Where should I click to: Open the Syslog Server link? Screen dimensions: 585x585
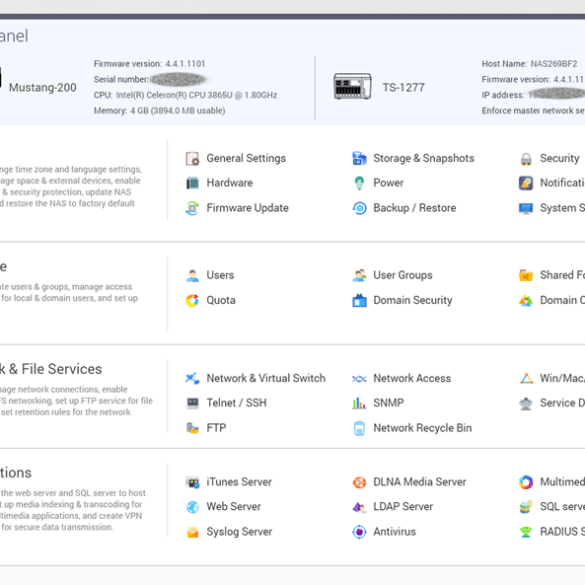point(240,532)
